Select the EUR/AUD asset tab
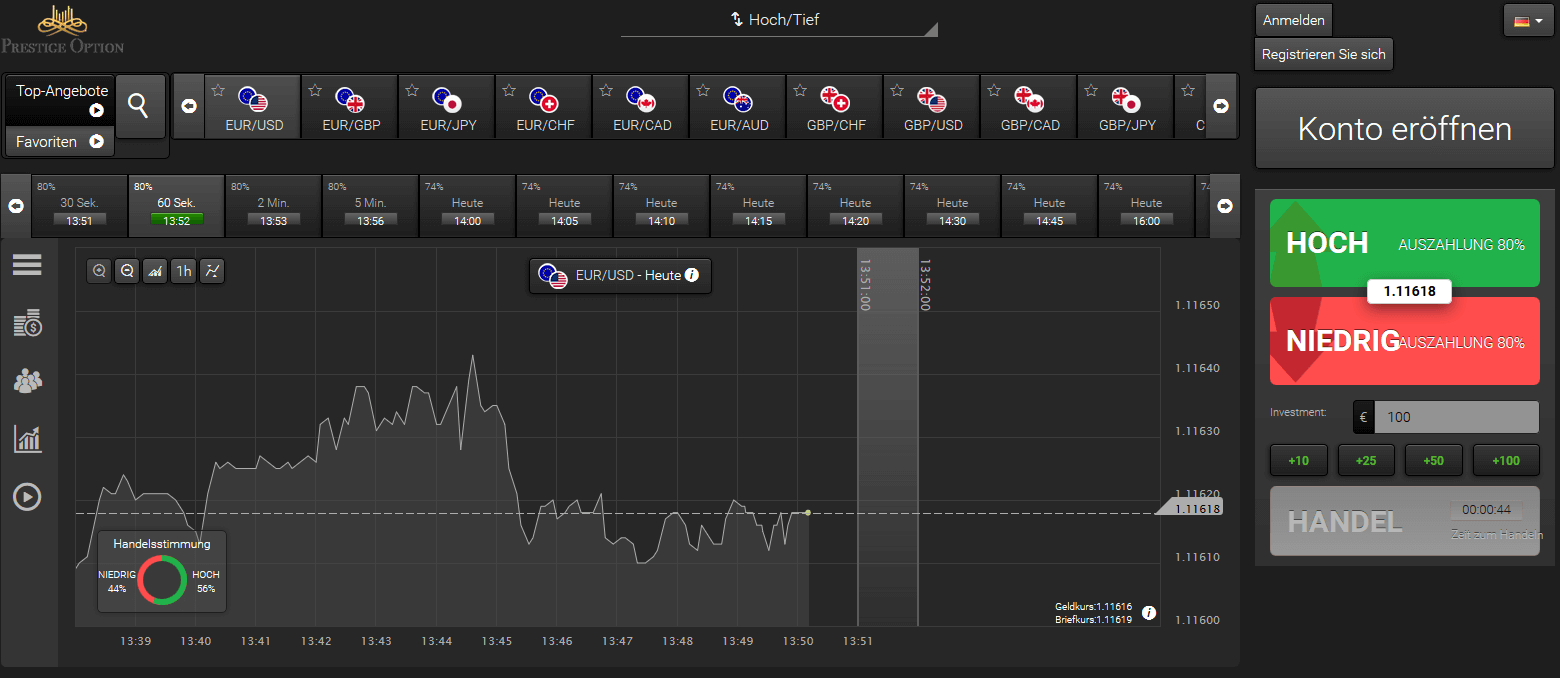Viewport: 1560px width, 678px height. tap(738, 107)
